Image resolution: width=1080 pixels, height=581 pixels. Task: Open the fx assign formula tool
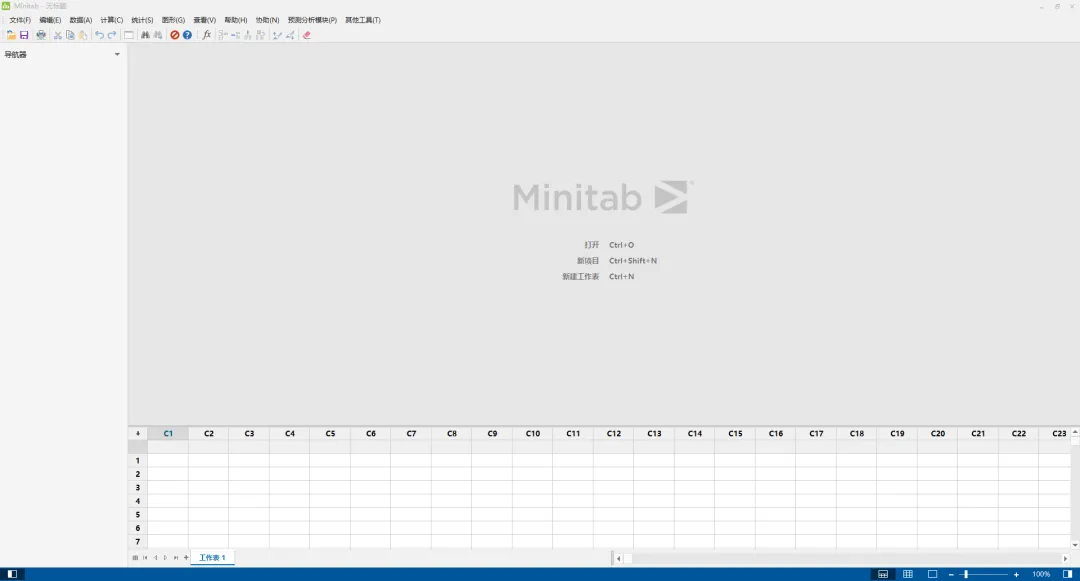click(x=207, y=35)
